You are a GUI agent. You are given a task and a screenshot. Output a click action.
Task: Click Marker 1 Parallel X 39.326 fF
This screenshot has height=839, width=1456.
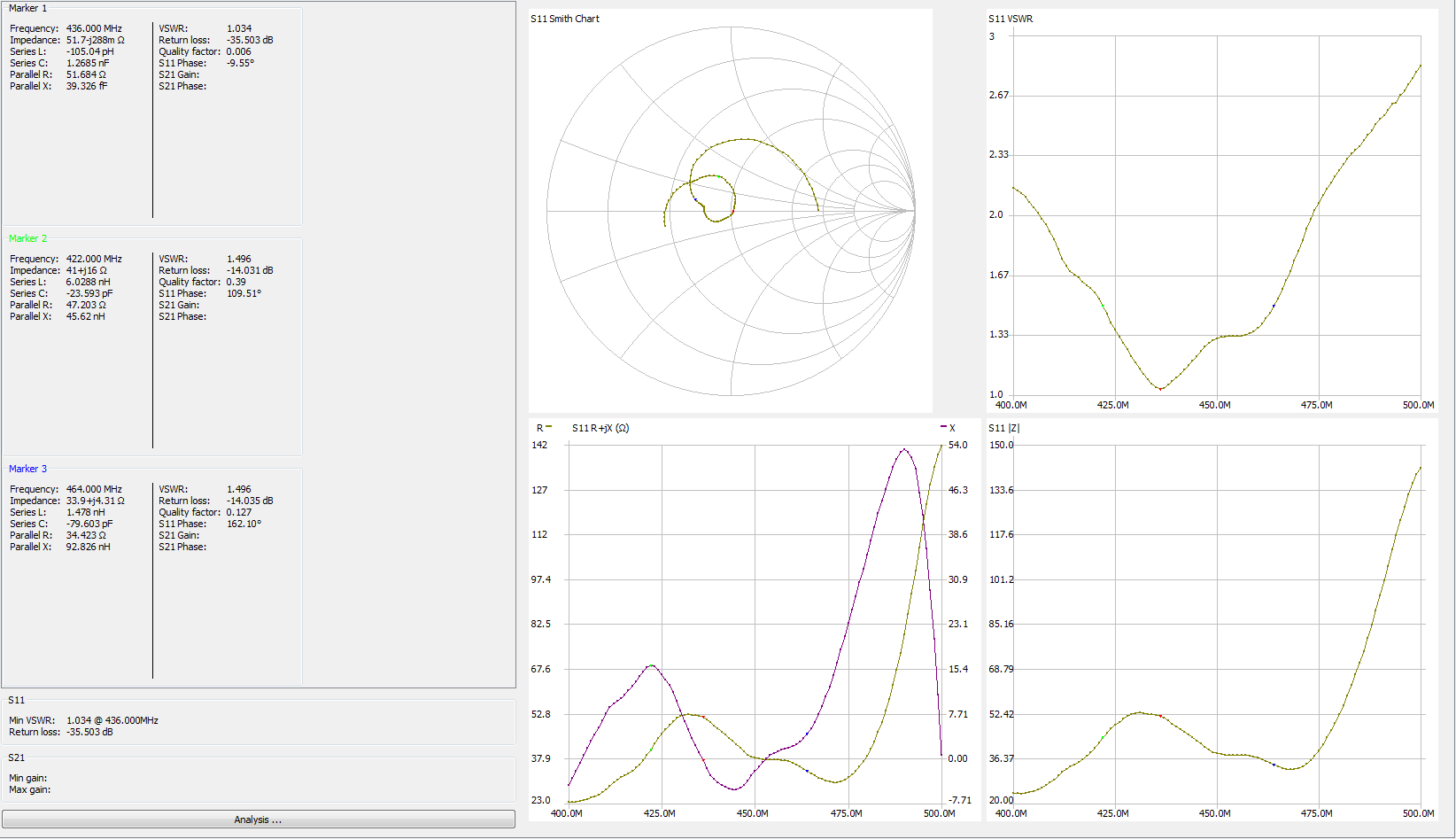(87, 86)
